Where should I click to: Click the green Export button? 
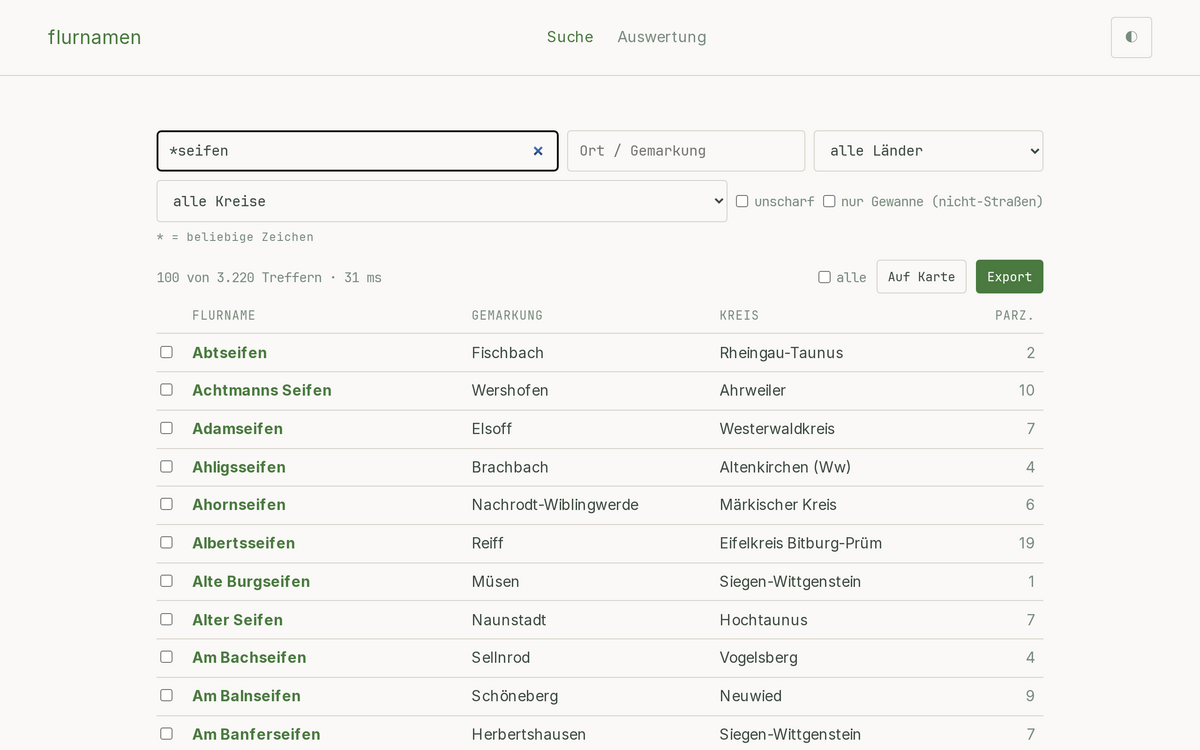(x=1009, y=277)
